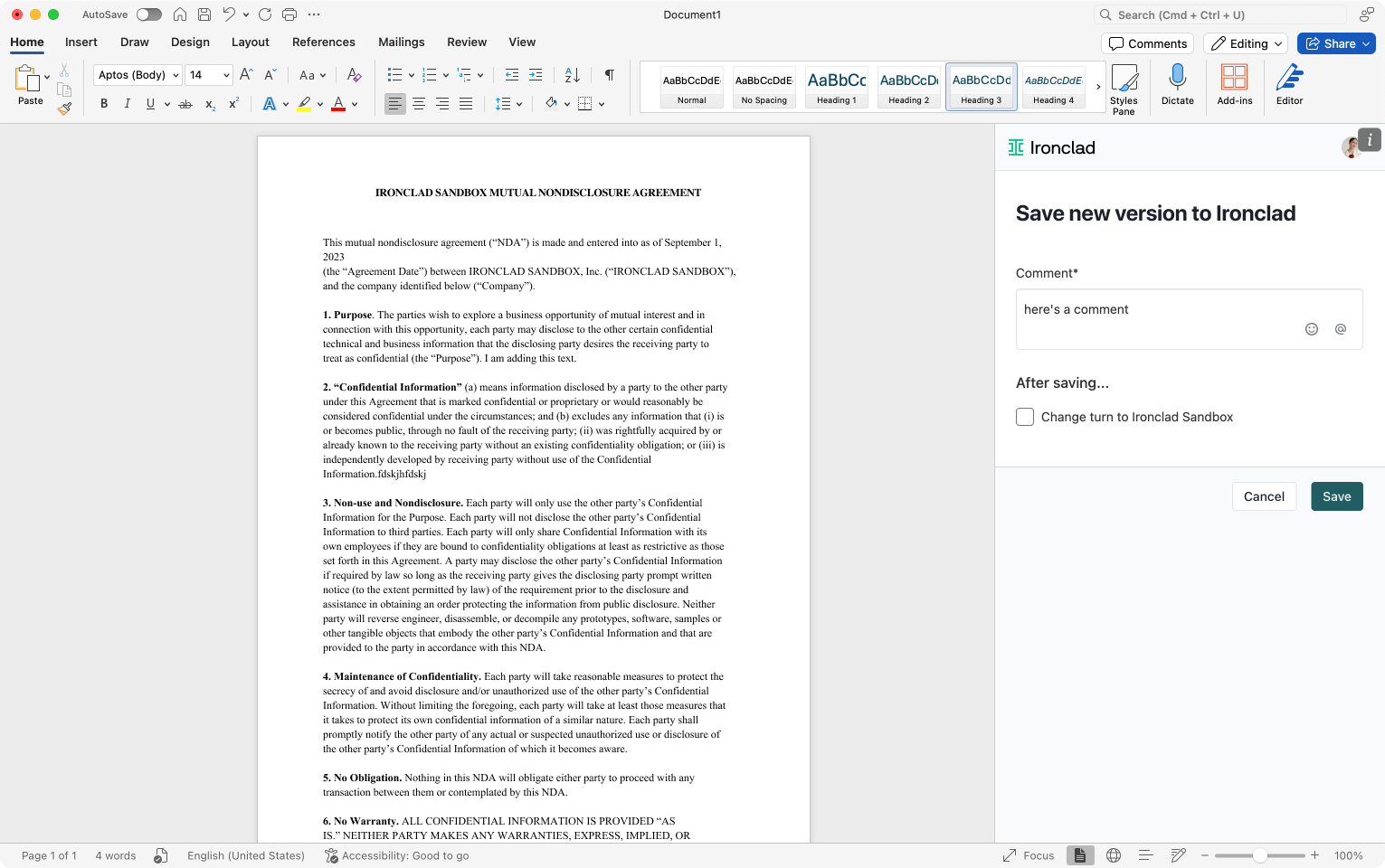
Task: Open the Styles Pane
Action: tap(1124, 90)
